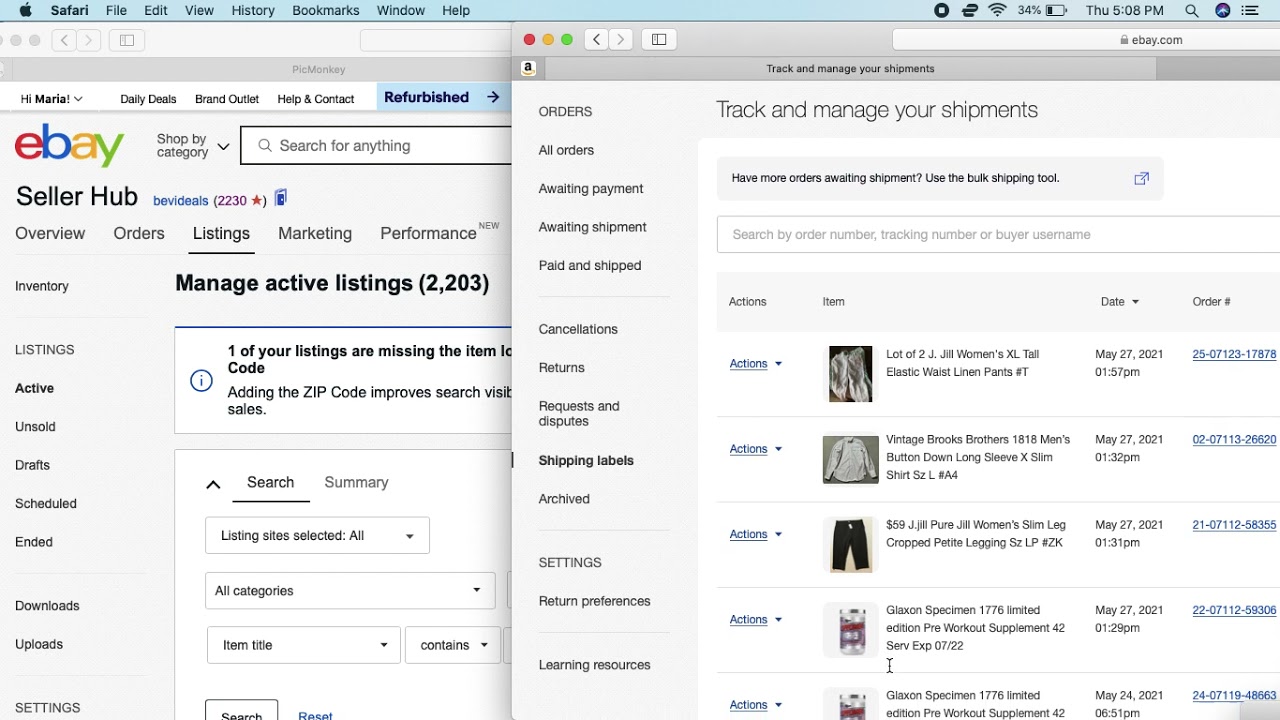This screenshot has width=1280, height=720.
Task: Open order 02-07113-26620 link
Action: click(x=1234, y=439)
